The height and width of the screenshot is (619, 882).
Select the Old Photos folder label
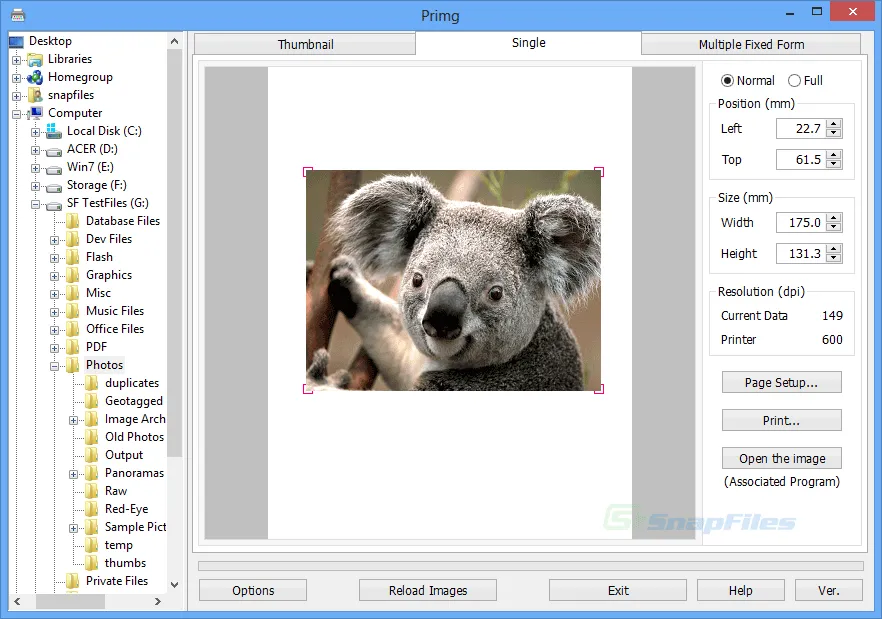click(x=134, y=437)
